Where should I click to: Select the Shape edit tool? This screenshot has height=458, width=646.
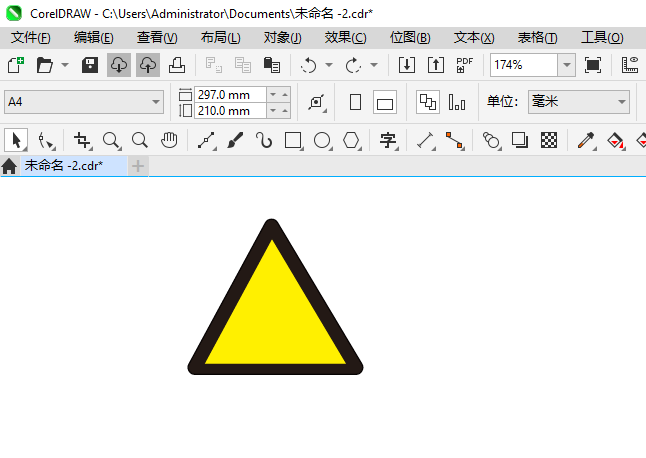coord(46,140)
